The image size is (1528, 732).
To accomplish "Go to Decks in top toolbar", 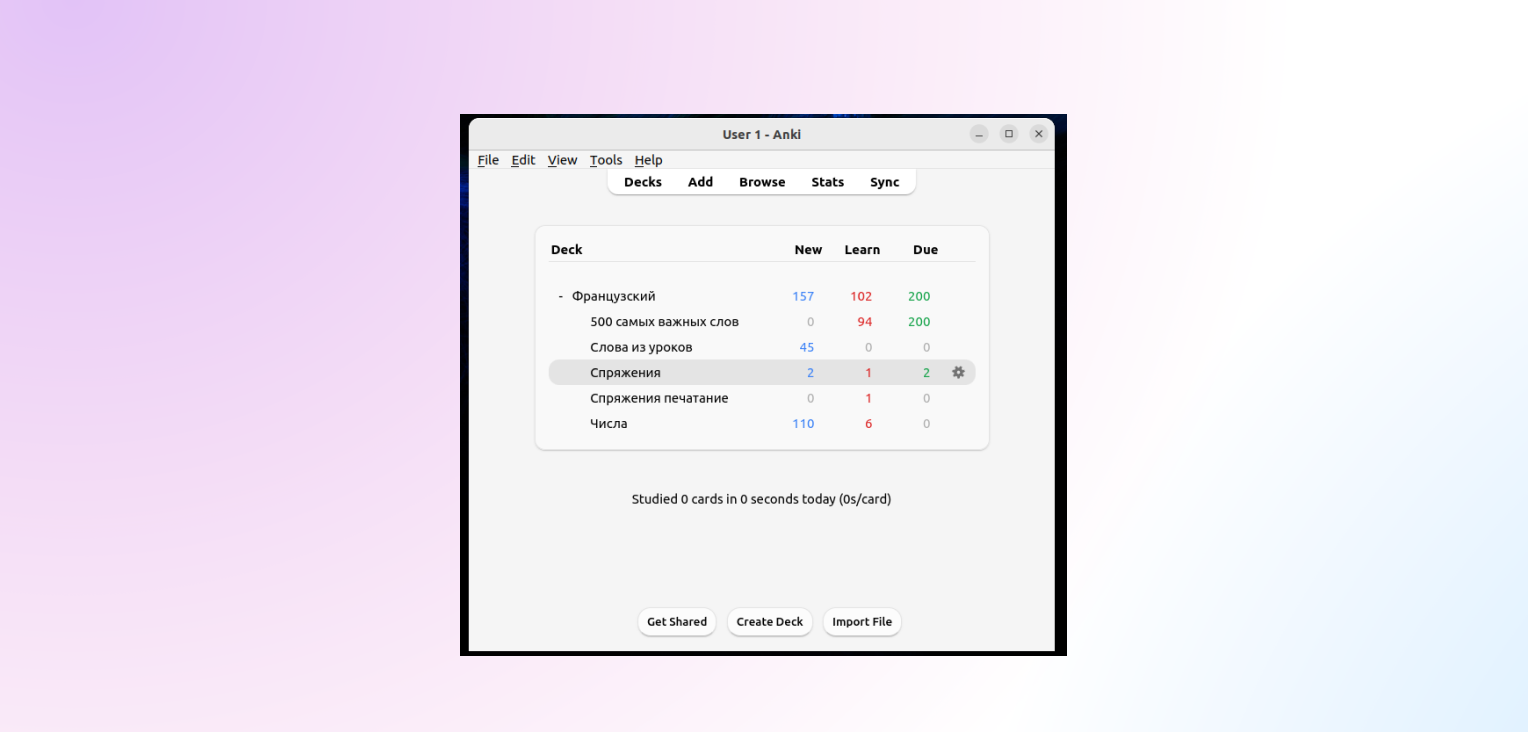I will 643,182.
